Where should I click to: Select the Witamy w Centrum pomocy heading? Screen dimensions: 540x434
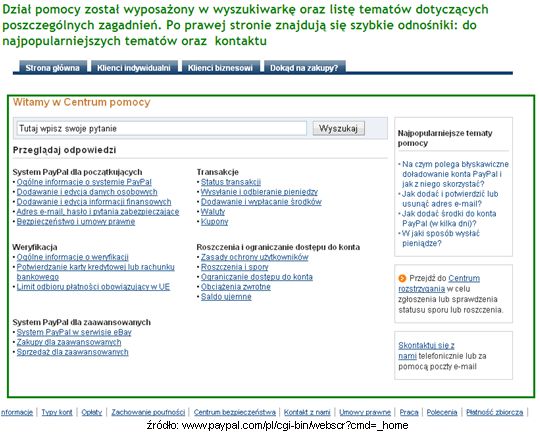(82, 102)
